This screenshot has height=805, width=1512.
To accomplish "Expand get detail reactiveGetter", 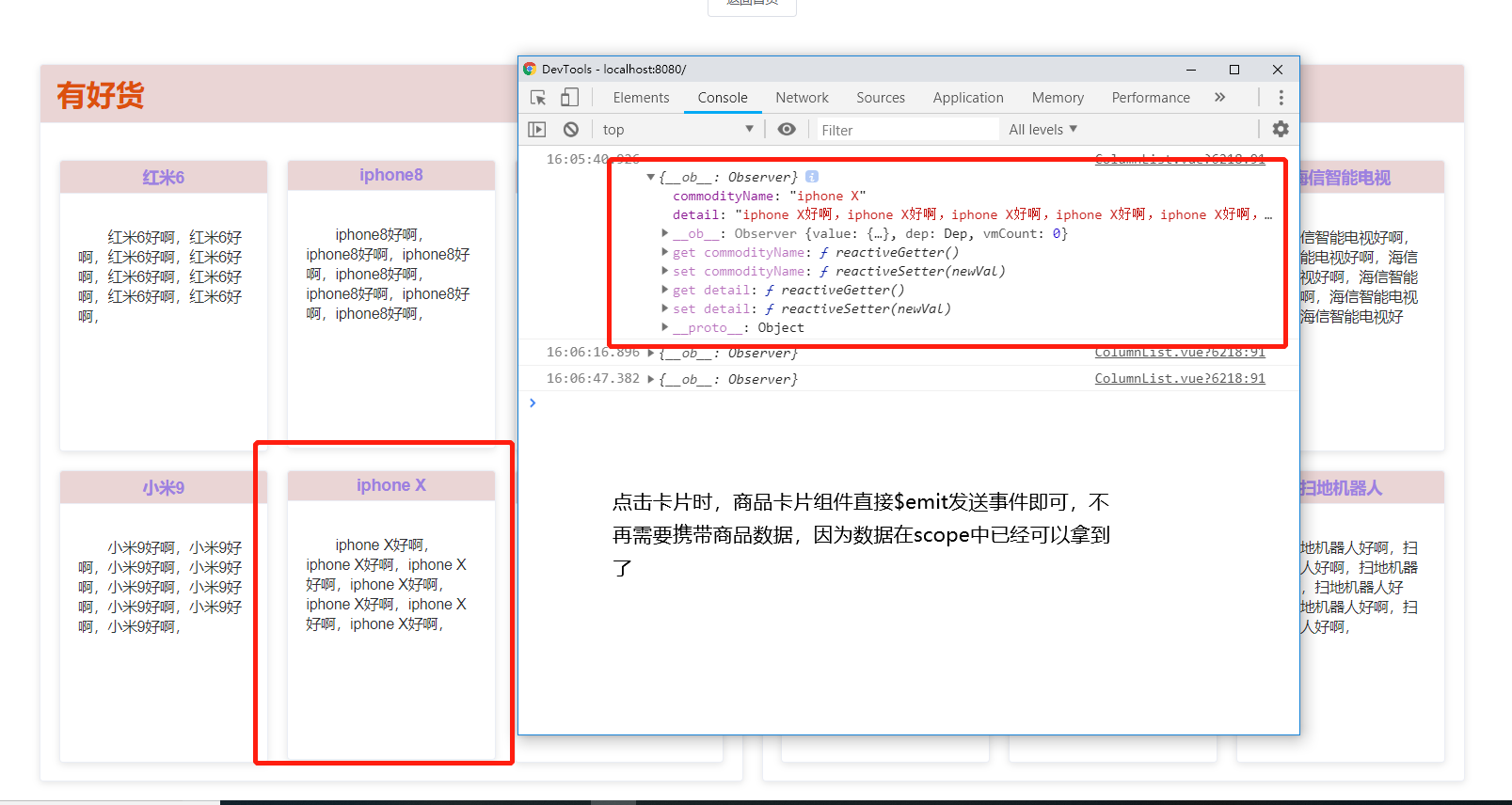I will (665, 290).
